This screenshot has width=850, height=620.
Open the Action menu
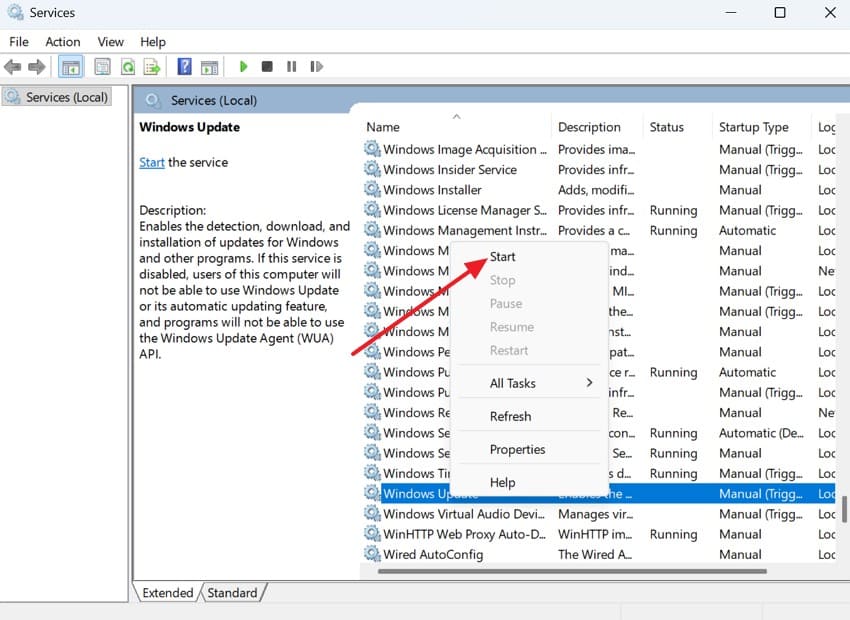[x=63, y=42]
